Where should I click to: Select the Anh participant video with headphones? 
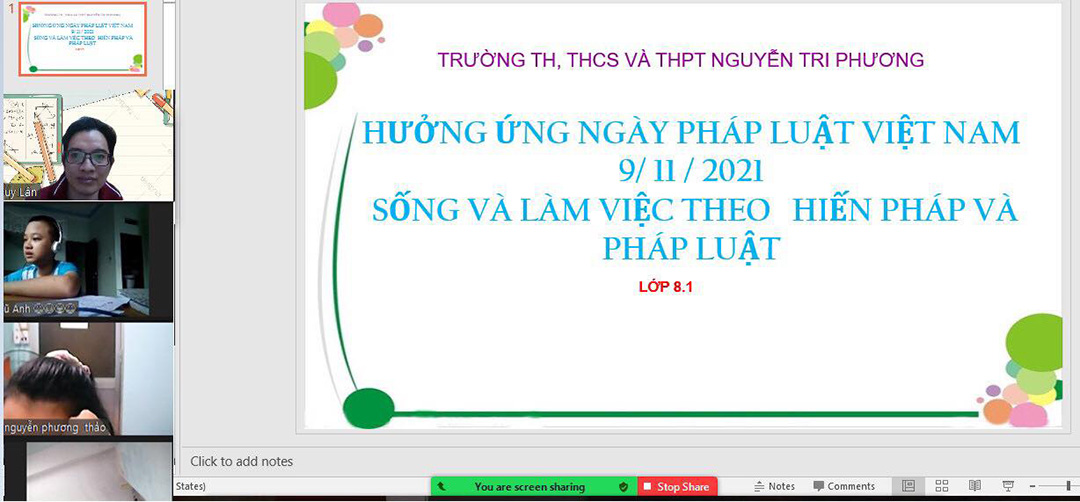[x=88, y=262]
